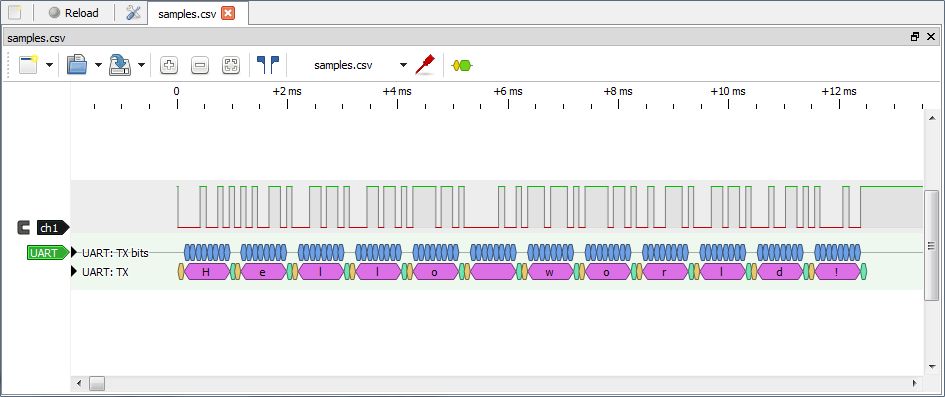Screen dimensions: 945x397
Task: Click the 'w' decoded annotation
Action: [550, 272]
